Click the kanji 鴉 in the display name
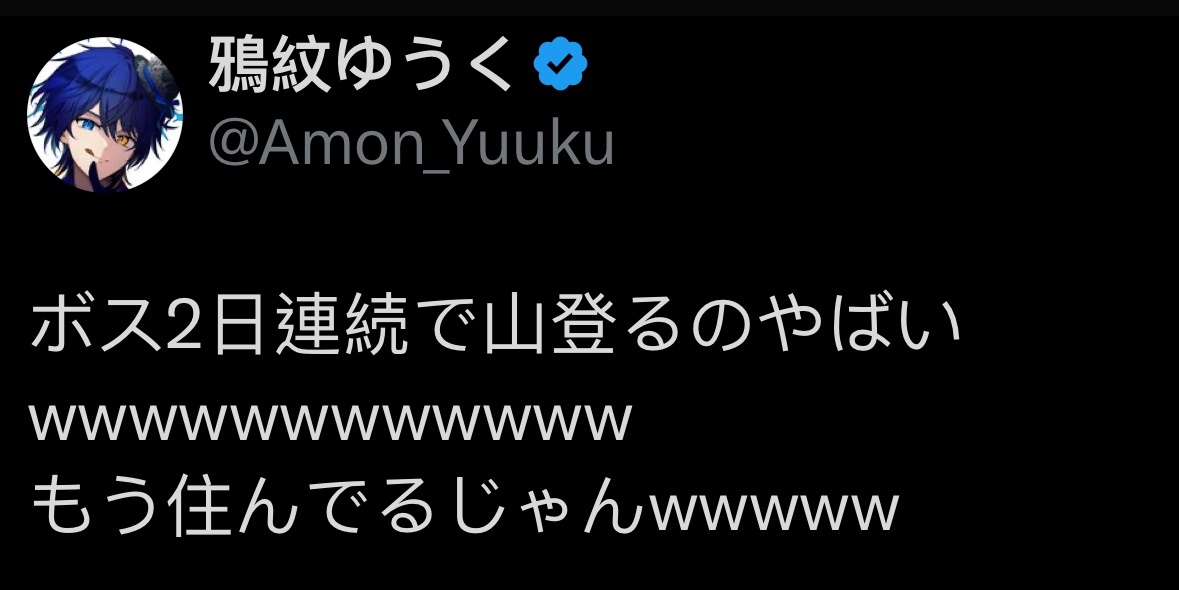The width and height of the screenshot is (1179, 590). pos(238,65)
